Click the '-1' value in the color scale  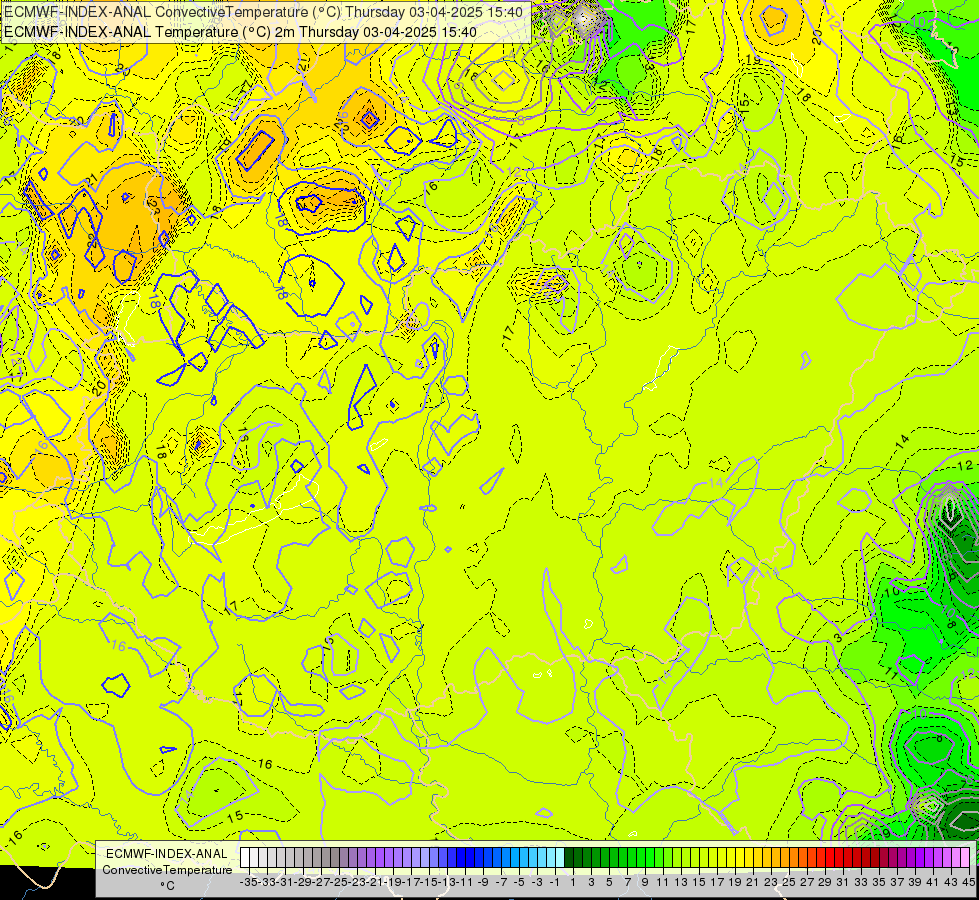coord(555,882)
